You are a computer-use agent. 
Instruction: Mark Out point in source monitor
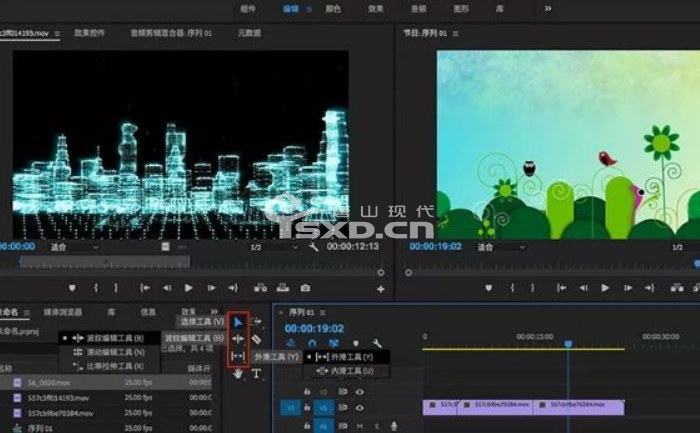(116, 288)
